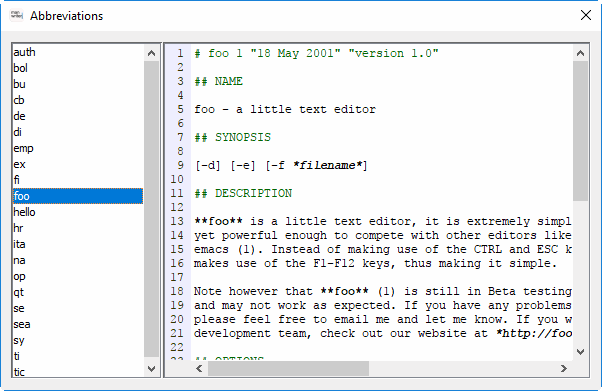Image resolution: width=602 pixels, height=391 pixels.
Task: Click the '# foo 1' header line in the preview
Action: (x=316, y=53)
